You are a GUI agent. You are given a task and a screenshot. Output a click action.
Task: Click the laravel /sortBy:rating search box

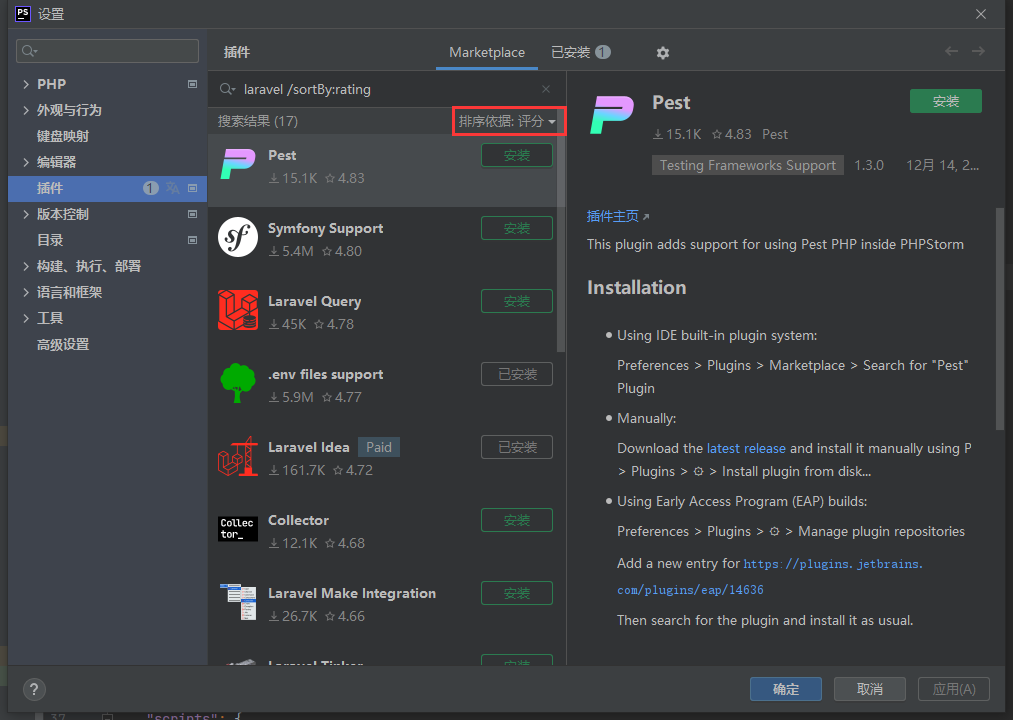[x=388, y=89]
